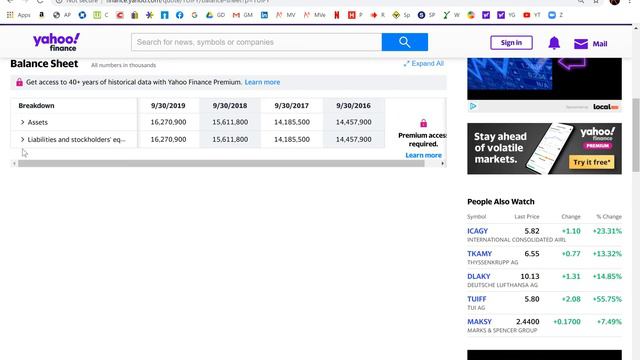
Task: Open the red H bookmark labeled P
Action: 355,15
